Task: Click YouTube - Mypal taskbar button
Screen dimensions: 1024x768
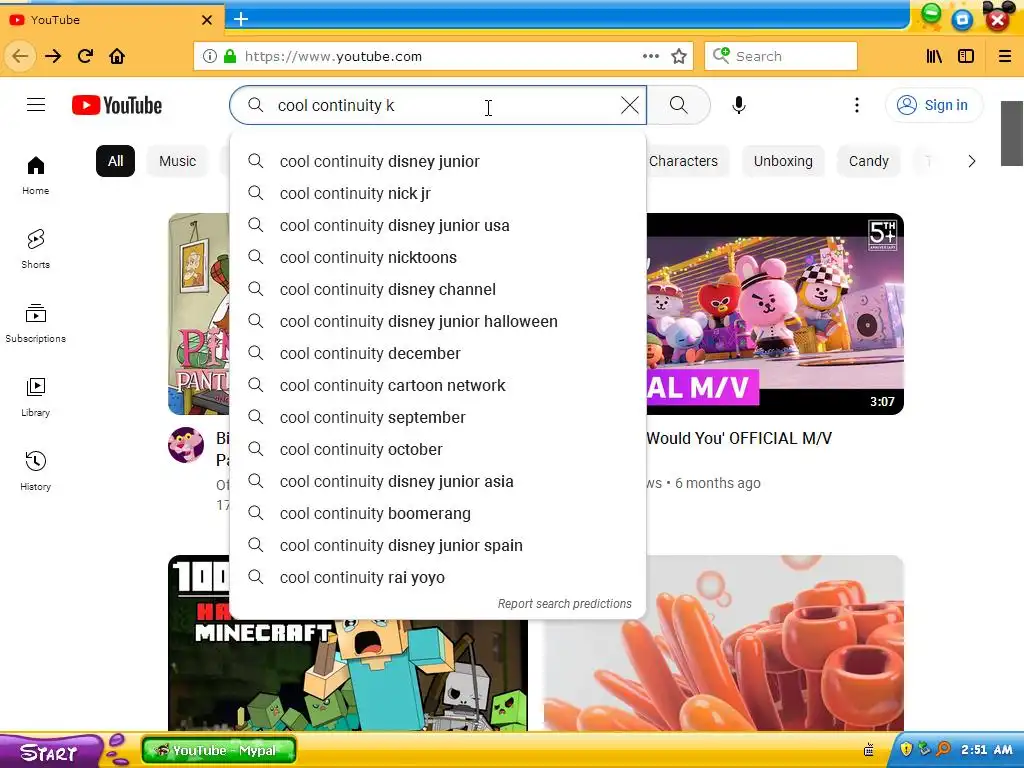Action: pyautogui.click(x=219, y=750)
